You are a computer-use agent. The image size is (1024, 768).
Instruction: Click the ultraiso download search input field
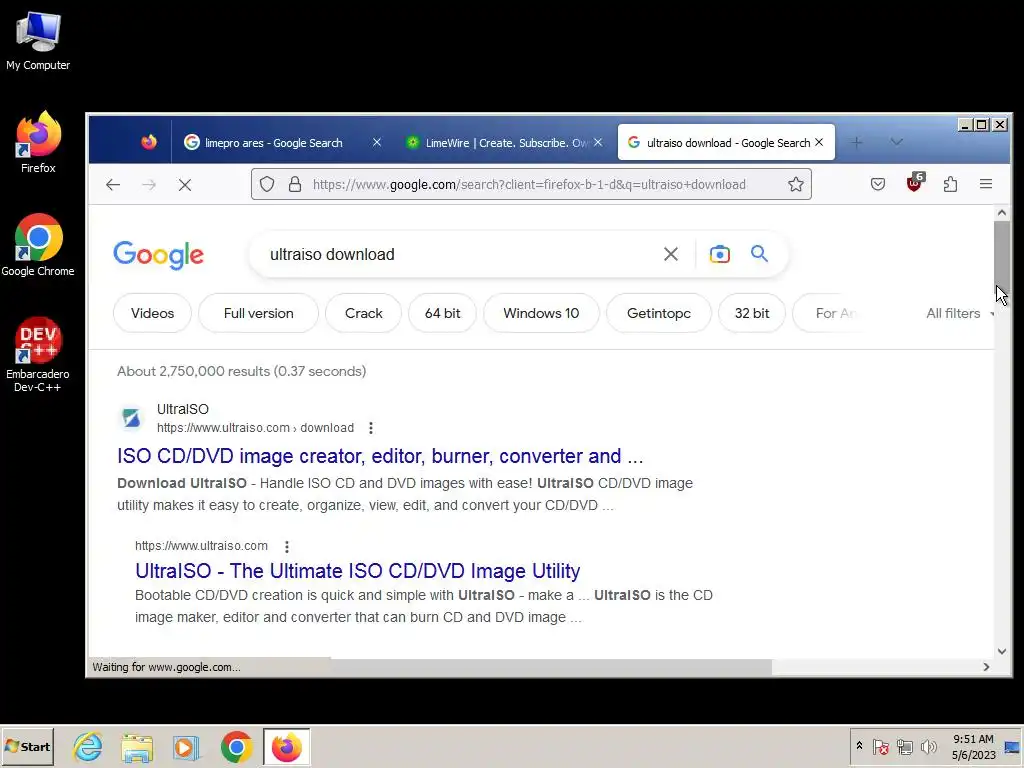coord(457,254)
